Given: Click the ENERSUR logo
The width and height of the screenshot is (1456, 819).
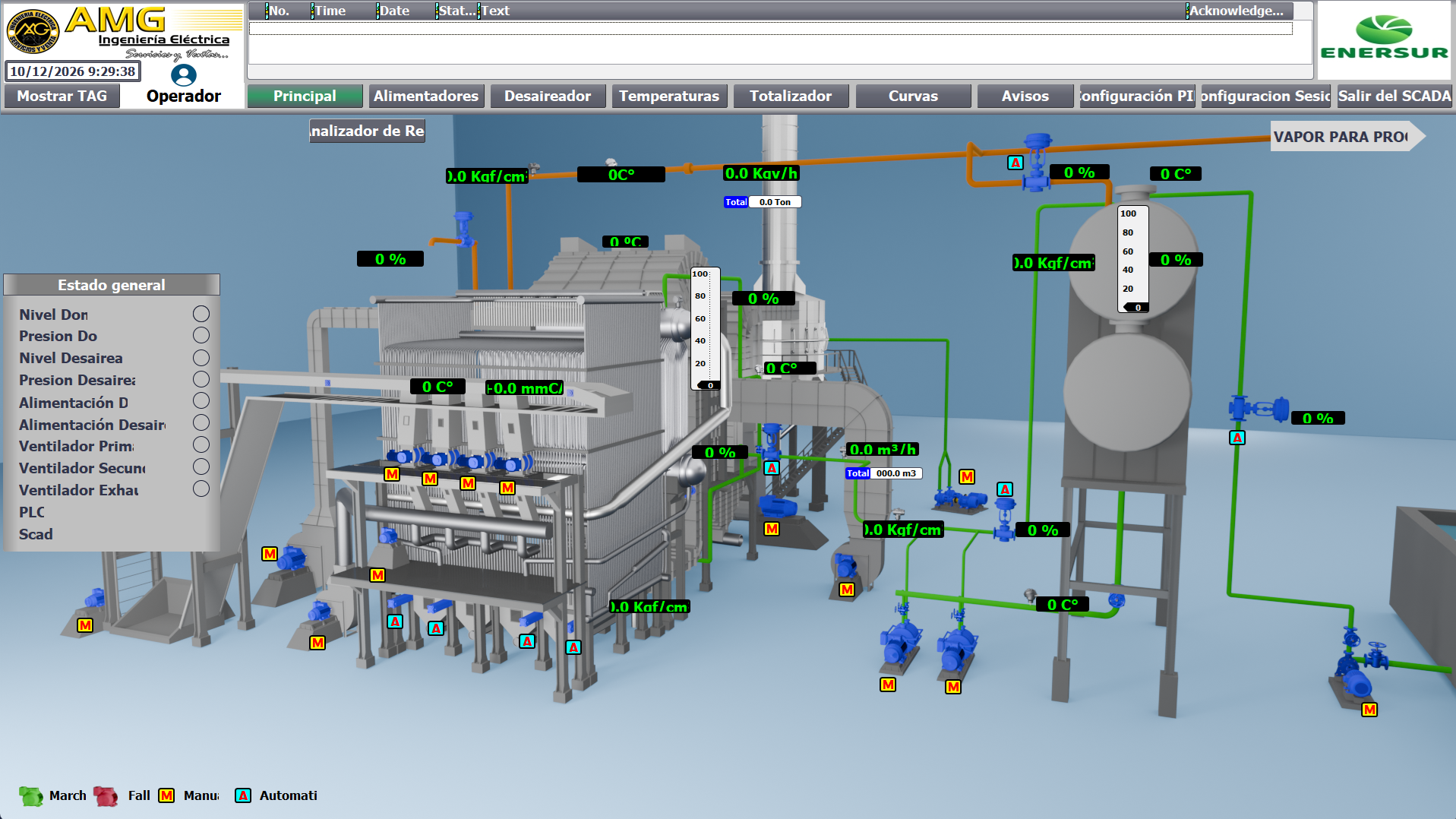Looking at the screenshot, I should tap(1385, 38).
